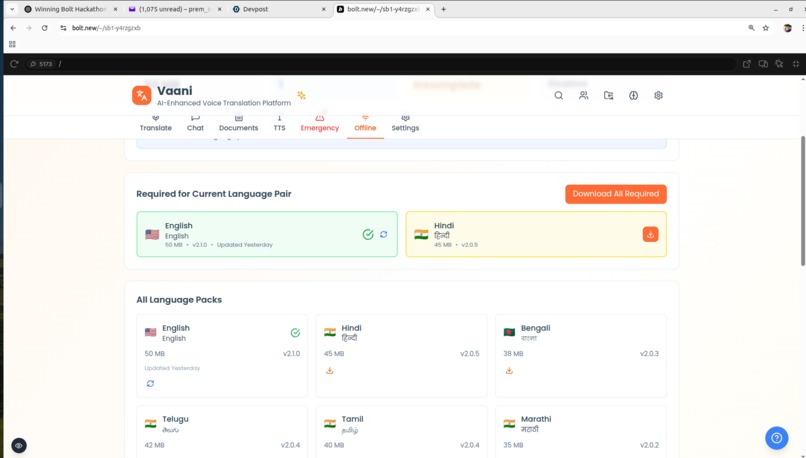The image size is (806, 458).
Task: Expand the tab search dropdown arrow
Action: tap(12, 9)
